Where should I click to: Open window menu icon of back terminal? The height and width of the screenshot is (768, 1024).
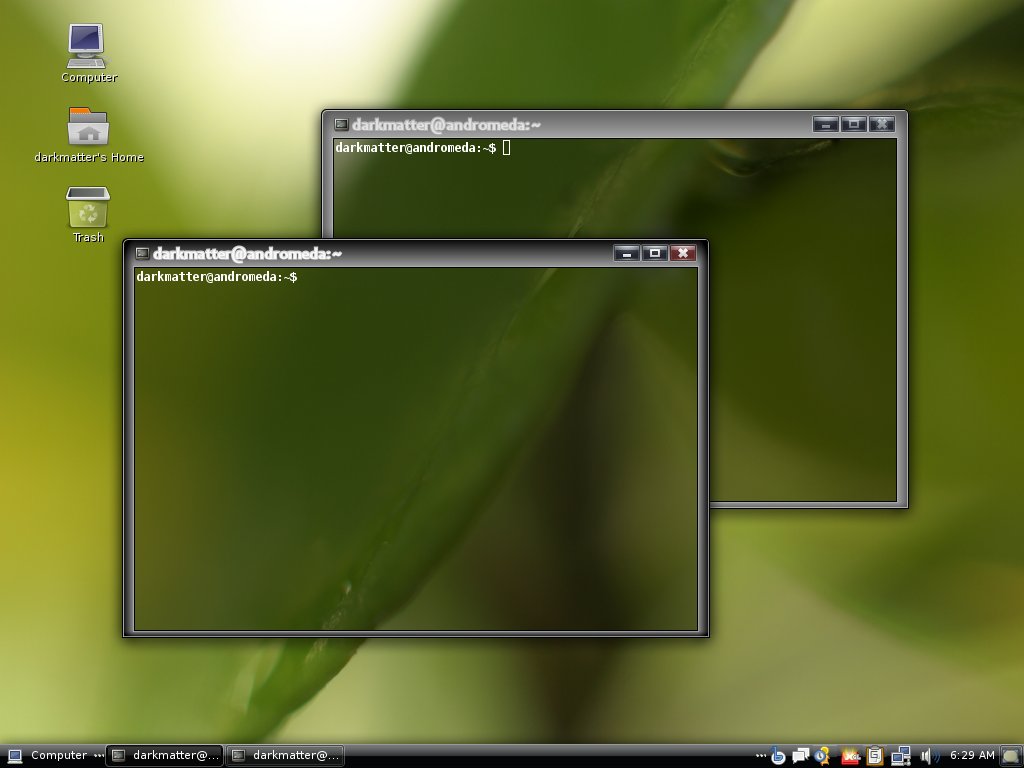(342, 124)
